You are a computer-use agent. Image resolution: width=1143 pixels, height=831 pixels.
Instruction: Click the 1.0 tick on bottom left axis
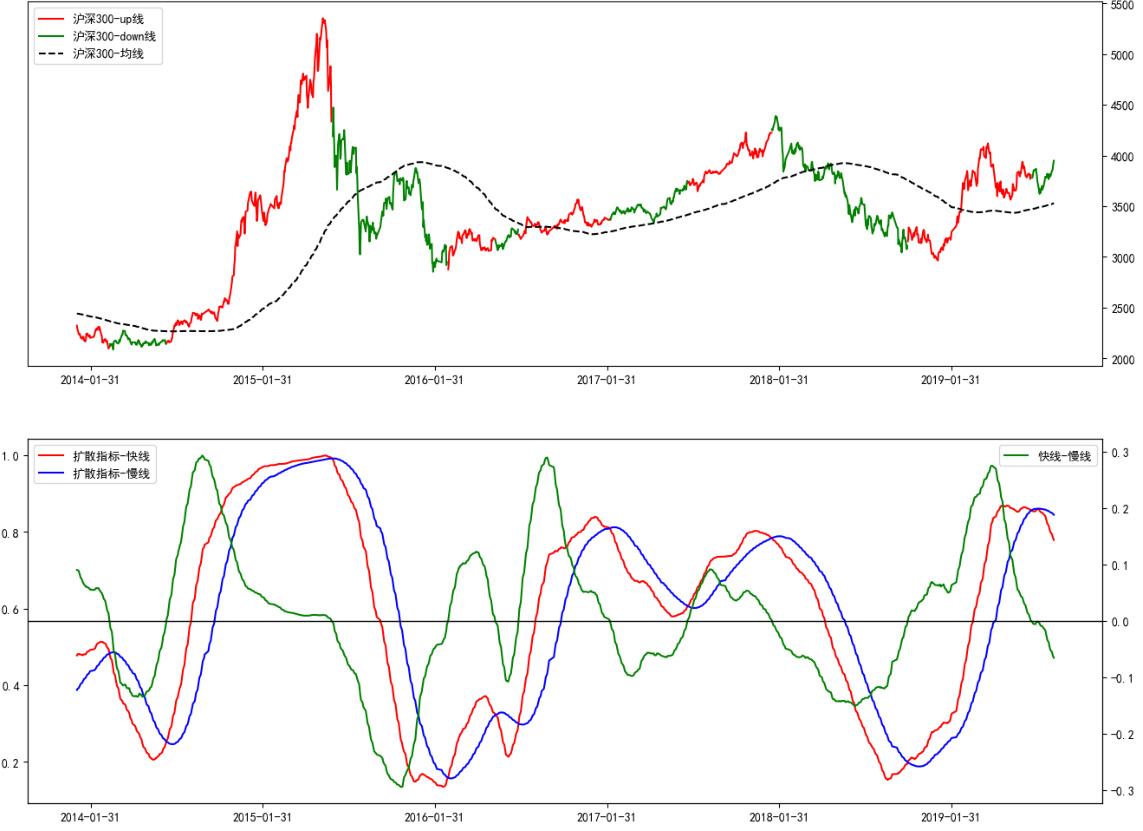coord(11,456)
